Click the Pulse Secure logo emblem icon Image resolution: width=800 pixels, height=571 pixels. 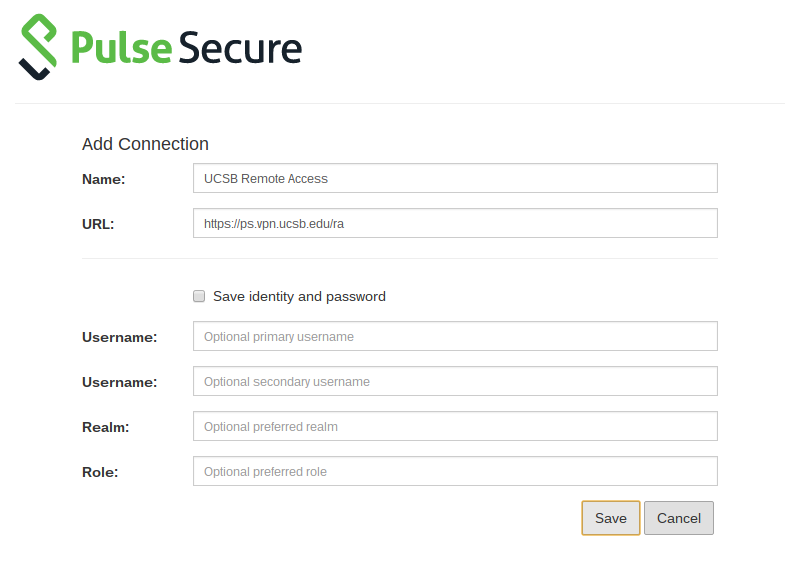pos(38,47)
